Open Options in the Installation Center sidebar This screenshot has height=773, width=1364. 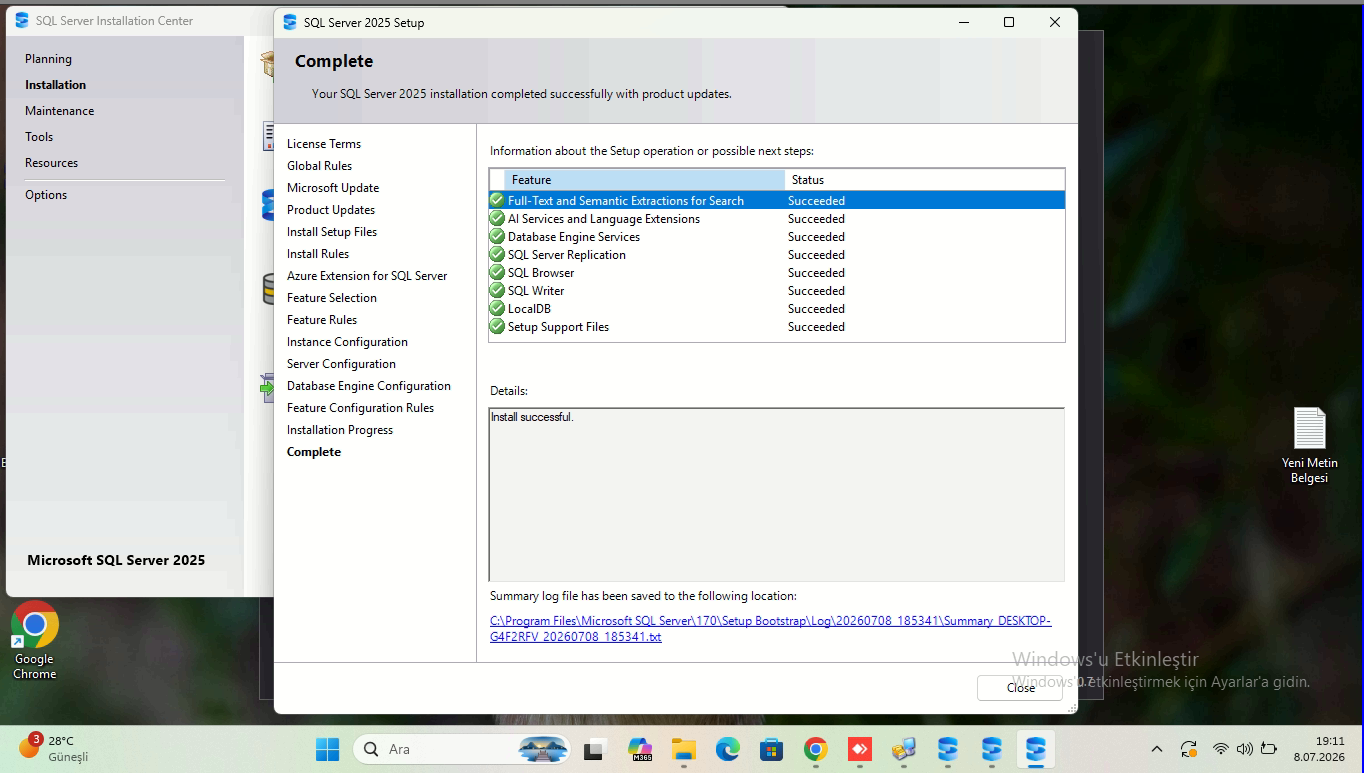click(x=46, y=195)
